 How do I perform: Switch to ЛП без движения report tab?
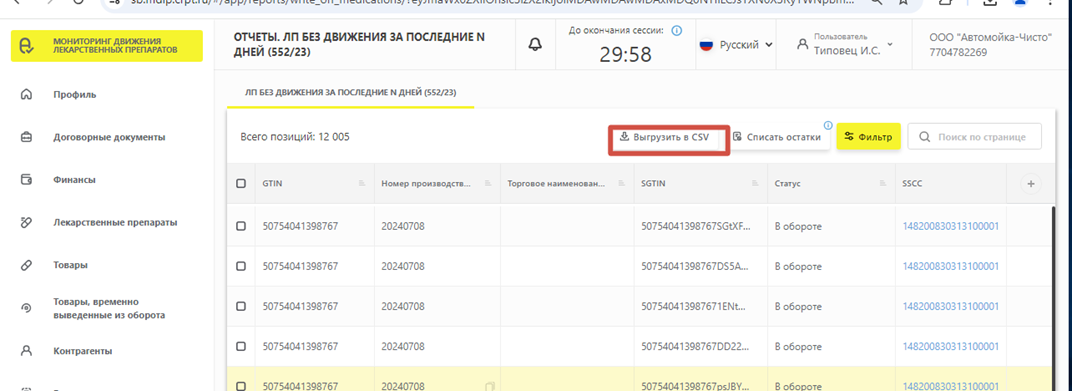click(351, 92)
